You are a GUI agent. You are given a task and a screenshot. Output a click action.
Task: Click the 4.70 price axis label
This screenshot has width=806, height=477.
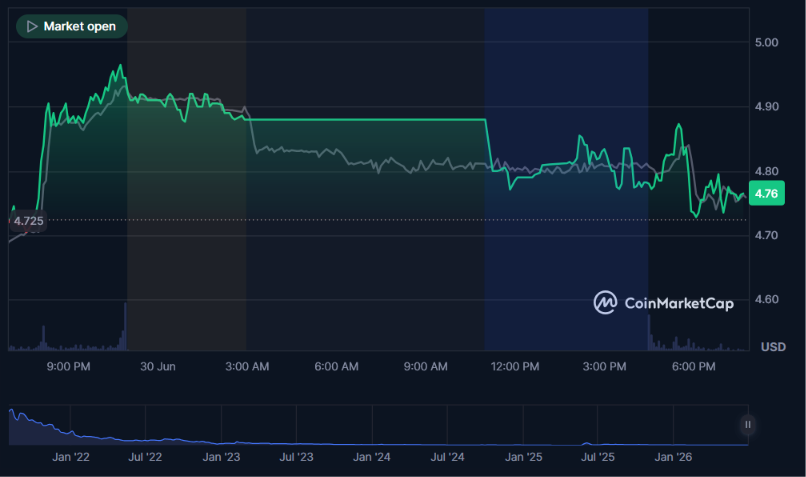click(766, 235)
